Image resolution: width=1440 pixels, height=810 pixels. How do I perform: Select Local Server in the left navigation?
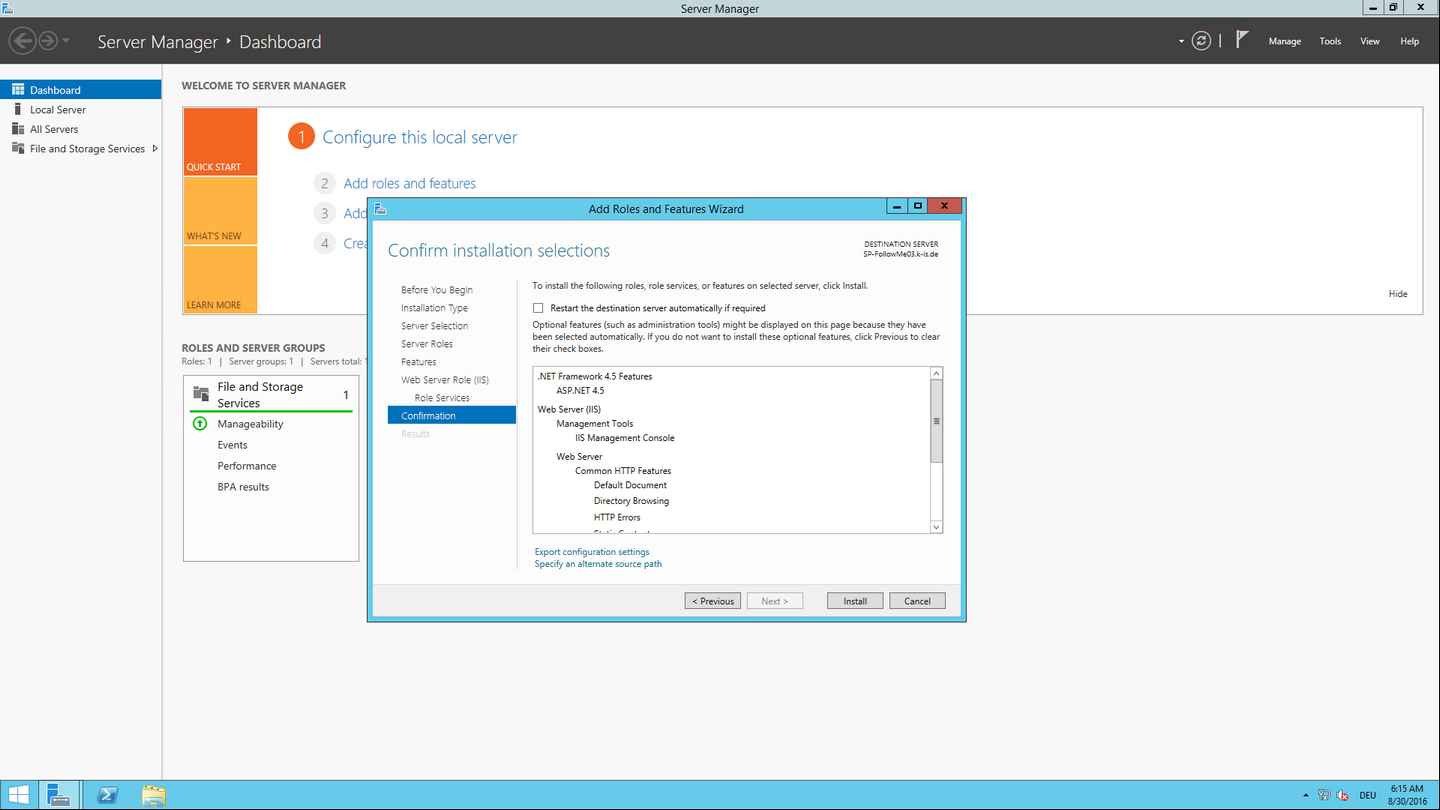(x=80, y=109)
